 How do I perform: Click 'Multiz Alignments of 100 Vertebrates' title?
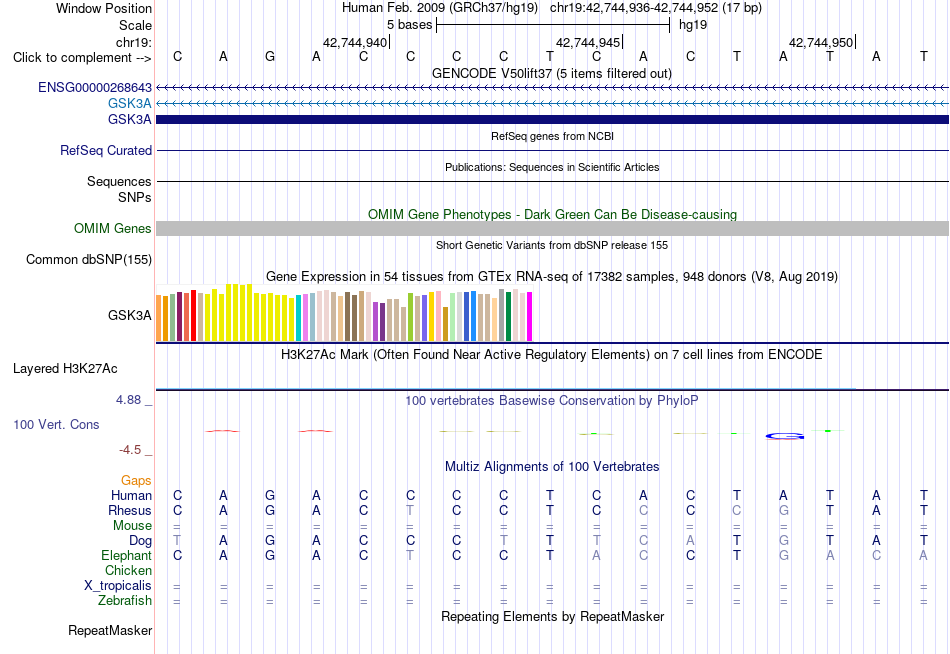[x=552, y=467]
